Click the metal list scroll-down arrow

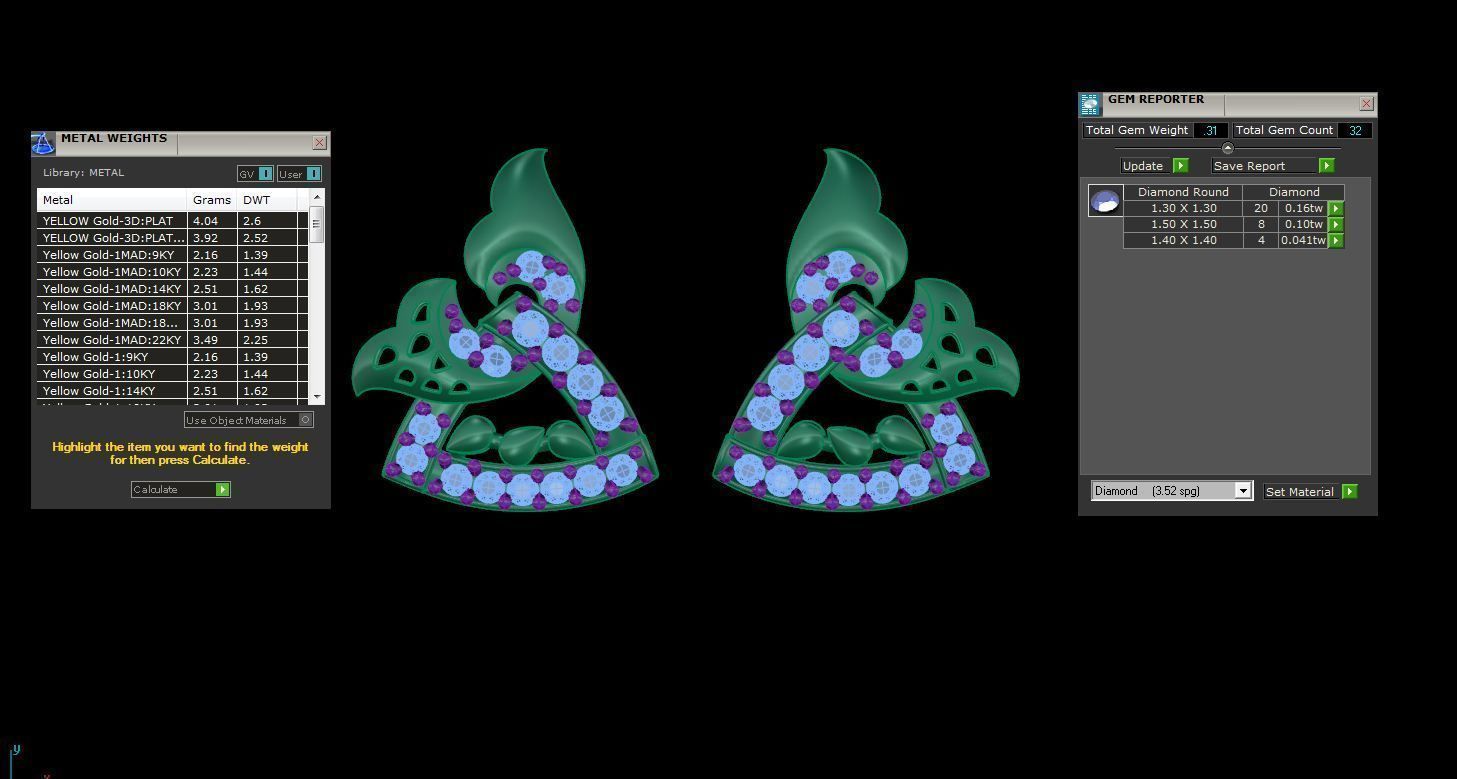[x=317, y=396]
